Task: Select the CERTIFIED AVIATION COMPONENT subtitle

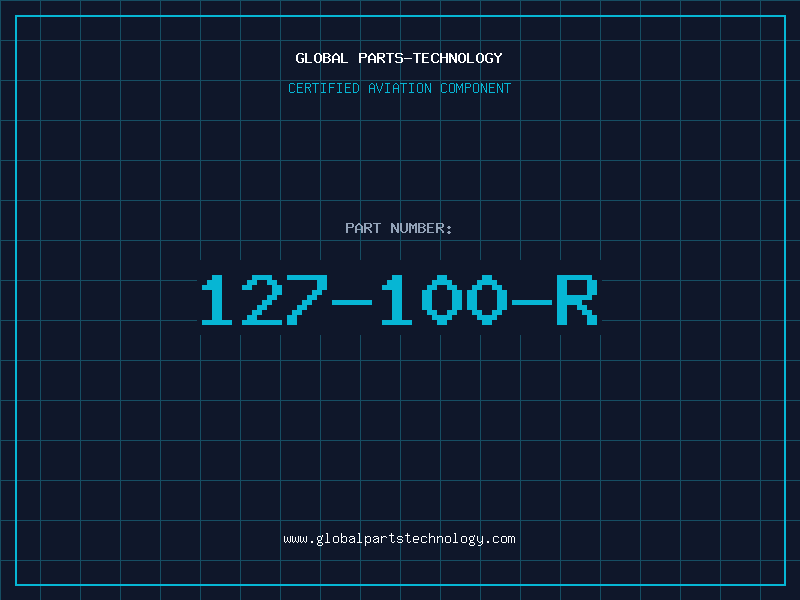Action: (399, 88)
